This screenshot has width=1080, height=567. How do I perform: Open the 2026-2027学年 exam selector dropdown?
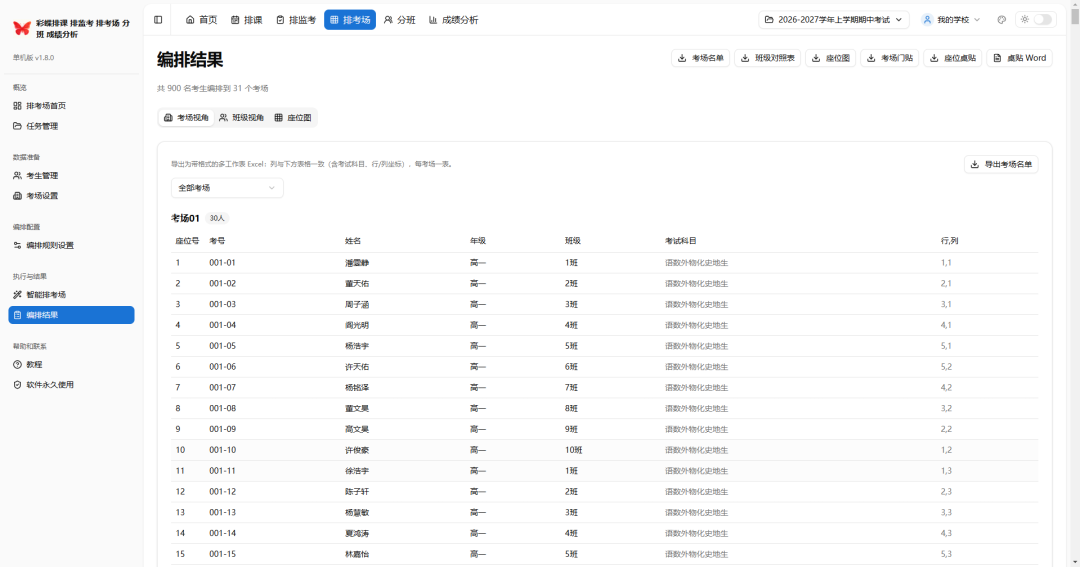click(x=833, y=19)
